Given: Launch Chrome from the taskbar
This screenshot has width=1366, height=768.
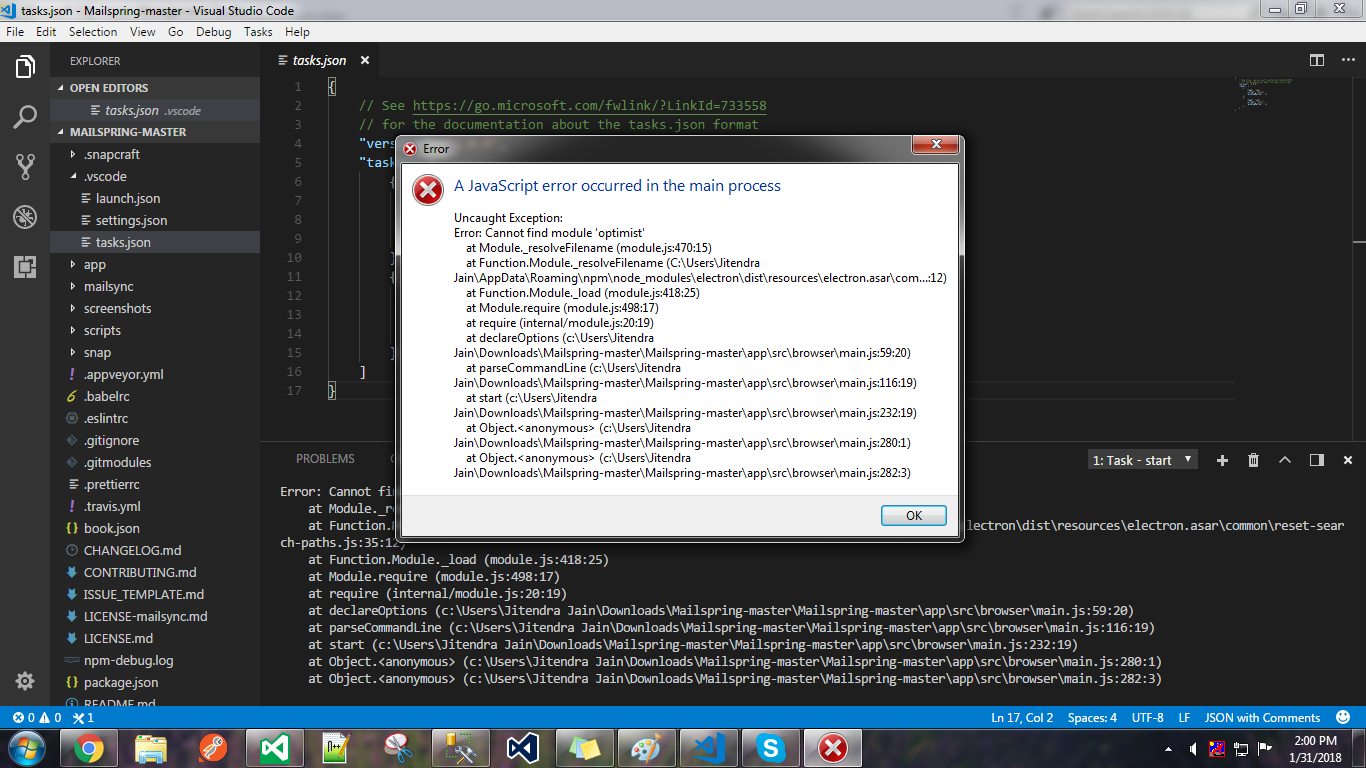Looking at the screenshot, I should coord(88,747).
